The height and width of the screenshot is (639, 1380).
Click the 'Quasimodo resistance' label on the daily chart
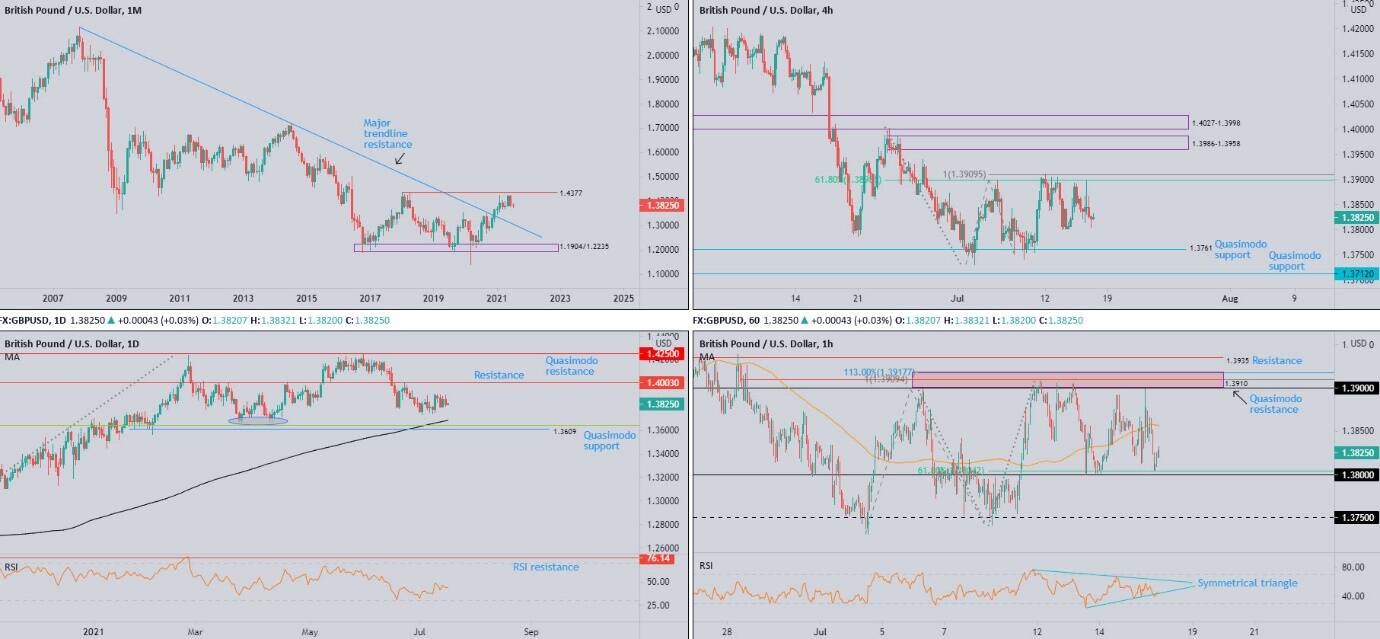pyautogui.click(x=570, y=366)
